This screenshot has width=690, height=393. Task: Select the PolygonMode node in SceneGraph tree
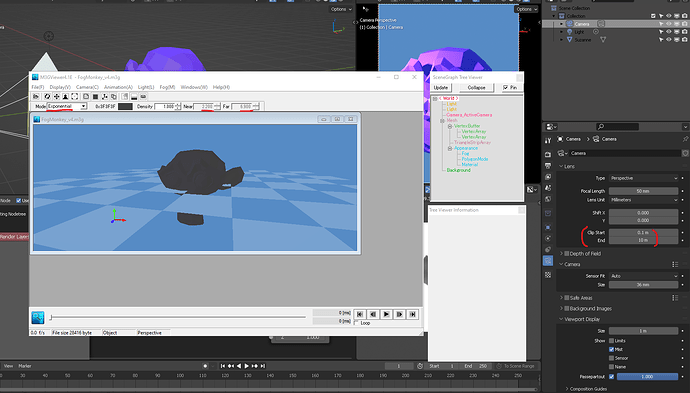tap(475, 159)
